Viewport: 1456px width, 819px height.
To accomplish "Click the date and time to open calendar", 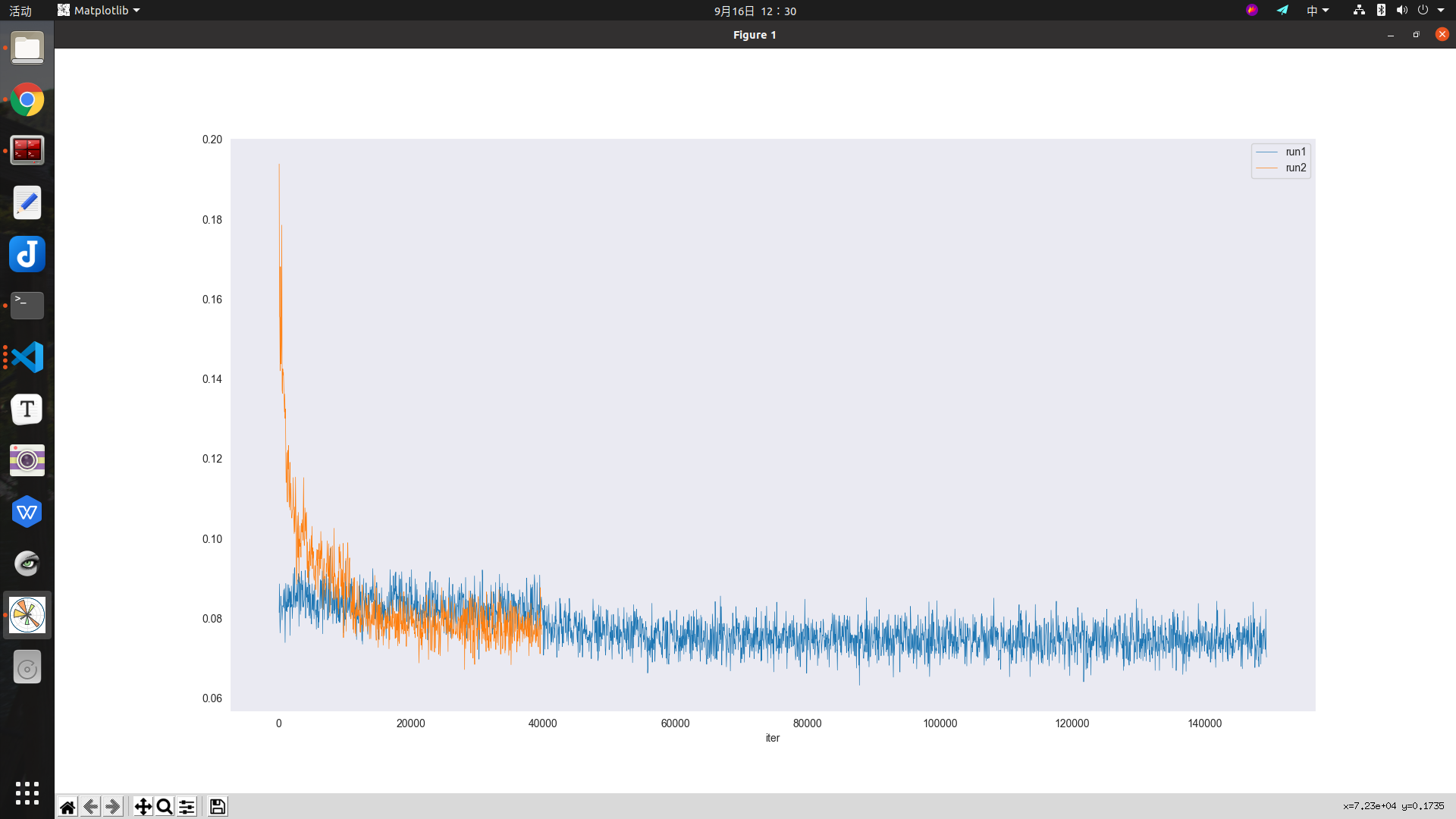I will click(x=754, y=11).
